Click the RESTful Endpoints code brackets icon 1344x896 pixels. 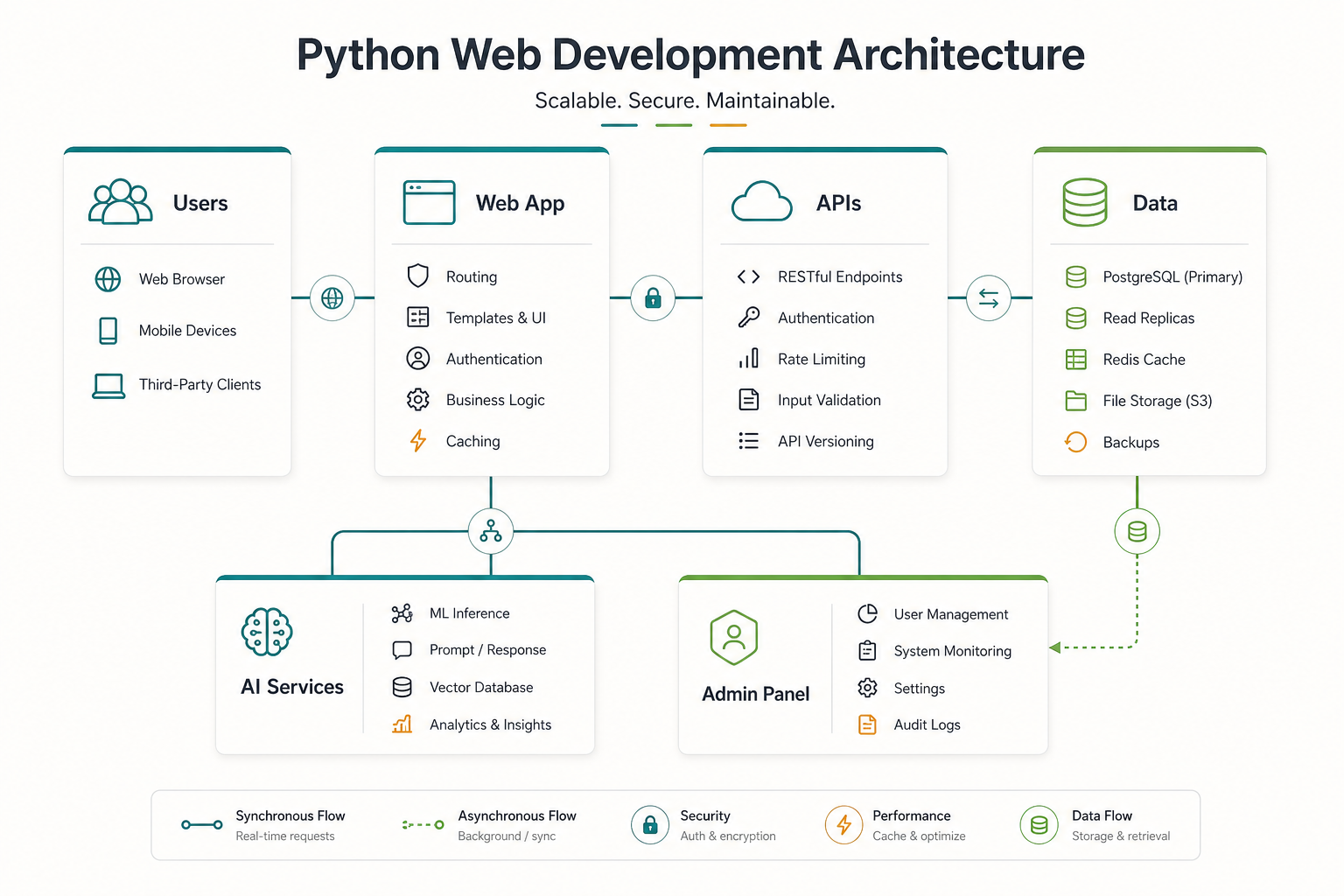click(749, 276)
